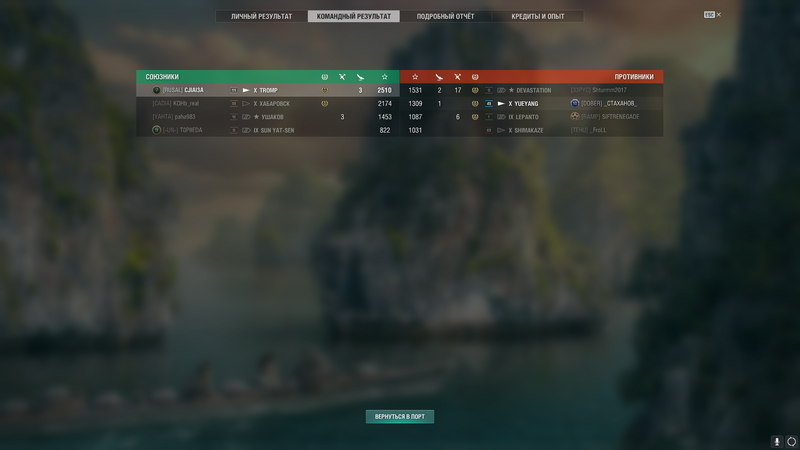Click the Devastation enemy player row

[532, 90]
